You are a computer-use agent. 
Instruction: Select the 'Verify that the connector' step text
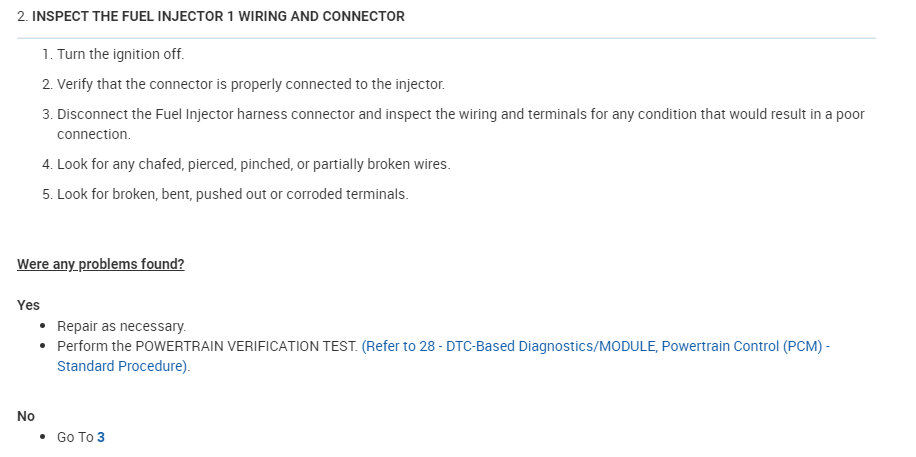pos(250,84)
